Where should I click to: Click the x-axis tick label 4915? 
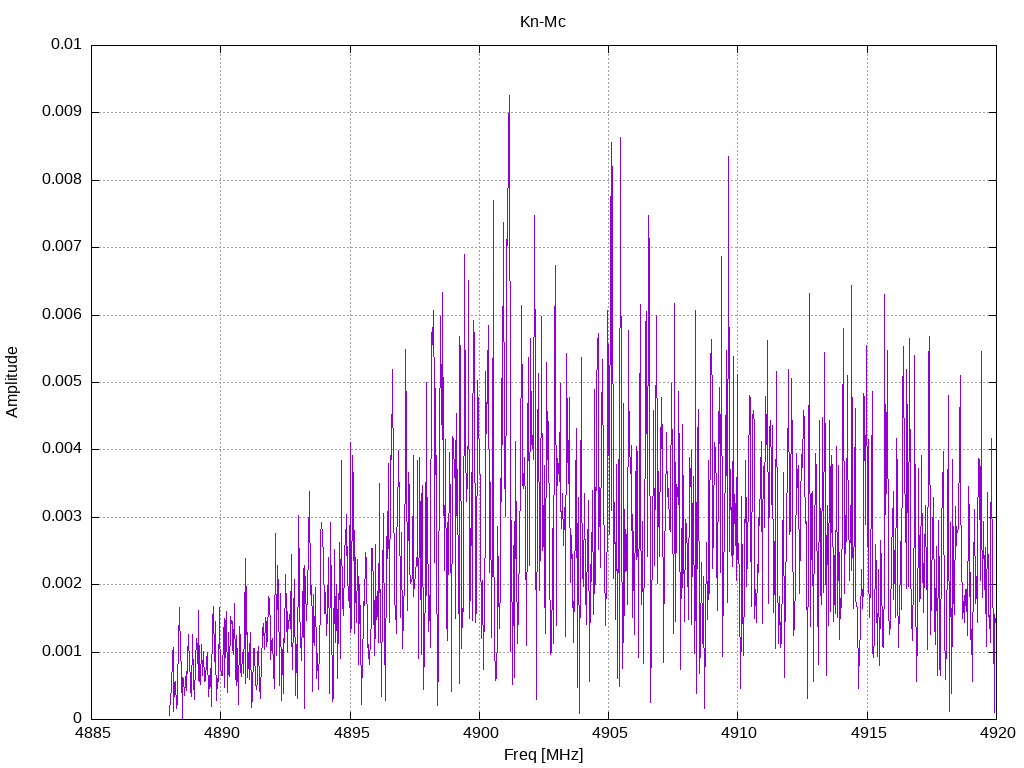coord(869,733)
